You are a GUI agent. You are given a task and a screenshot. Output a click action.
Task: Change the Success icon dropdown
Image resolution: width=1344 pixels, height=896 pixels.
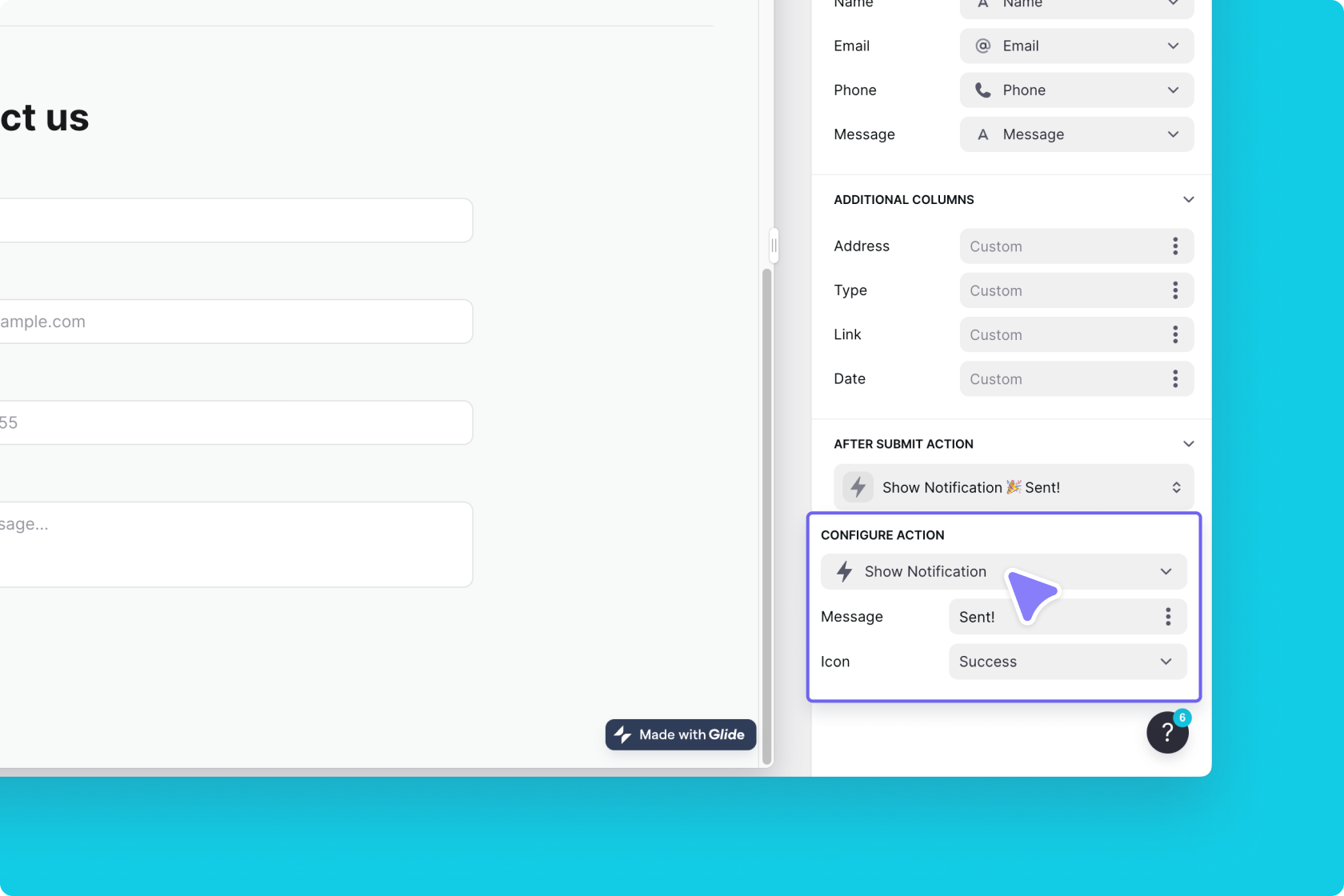coord(1066,662)
